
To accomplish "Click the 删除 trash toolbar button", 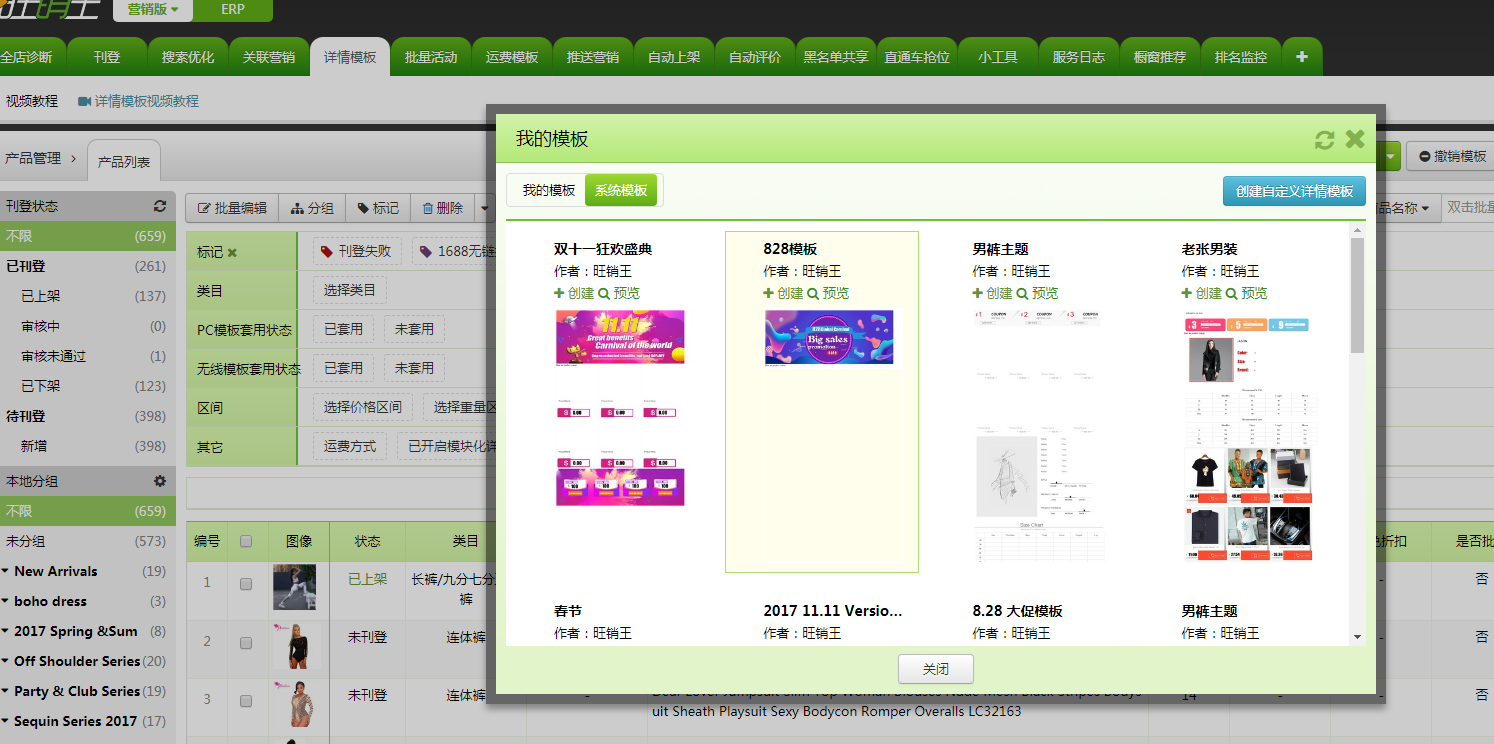I will pos(442,208).
